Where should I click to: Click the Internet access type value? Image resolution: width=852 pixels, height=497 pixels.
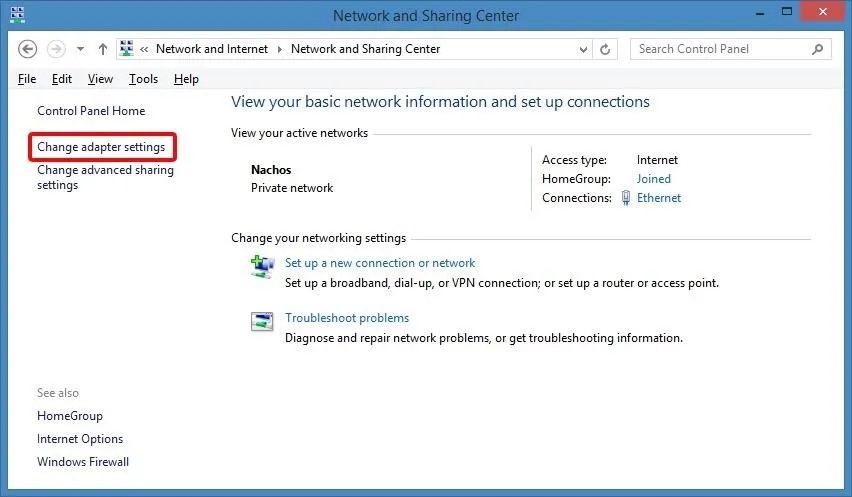657,160
